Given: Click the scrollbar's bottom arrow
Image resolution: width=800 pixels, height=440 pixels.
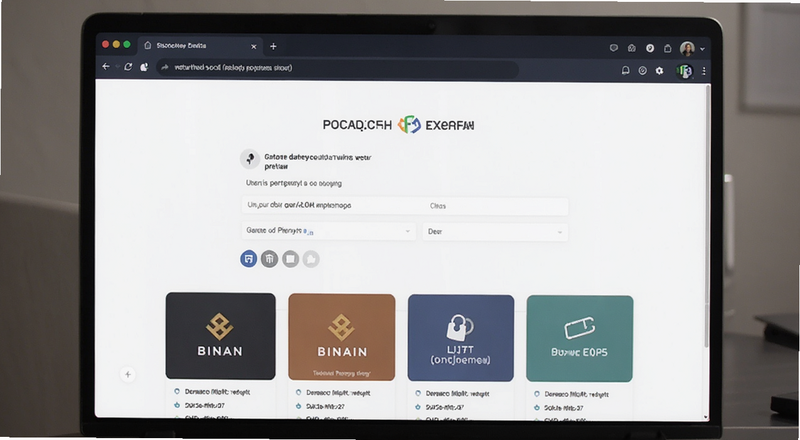Looking at the screenshot, I should point(706,417).
